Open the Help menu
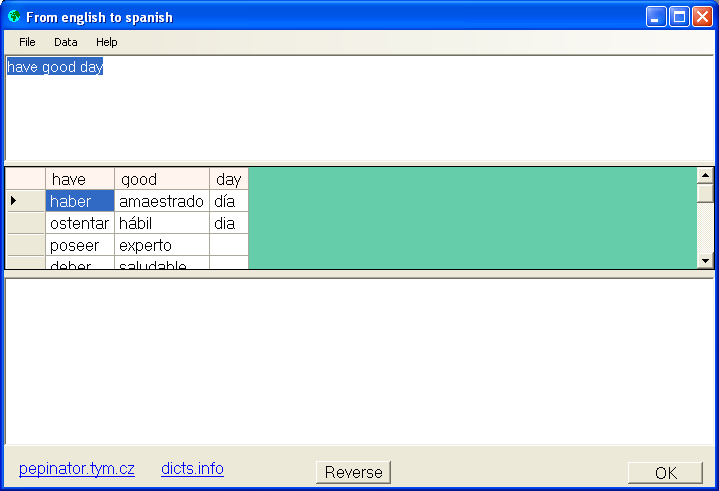This screenshot has height=491, width=719. coord(106,42)
